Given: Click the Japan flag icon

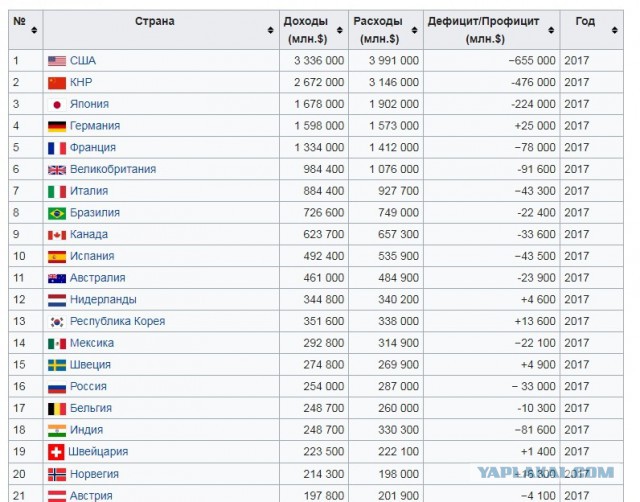Looking at the screenshot, I should [57, 104].
